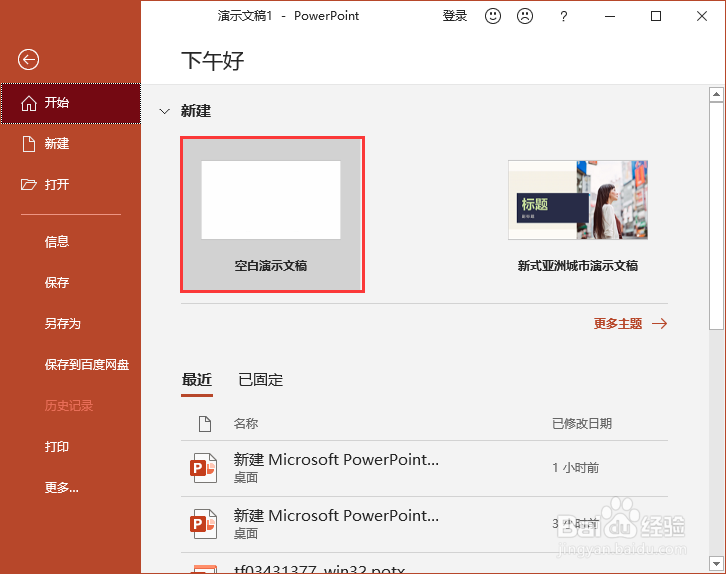Maximize the PowerPoint window

tap(656, 16)
